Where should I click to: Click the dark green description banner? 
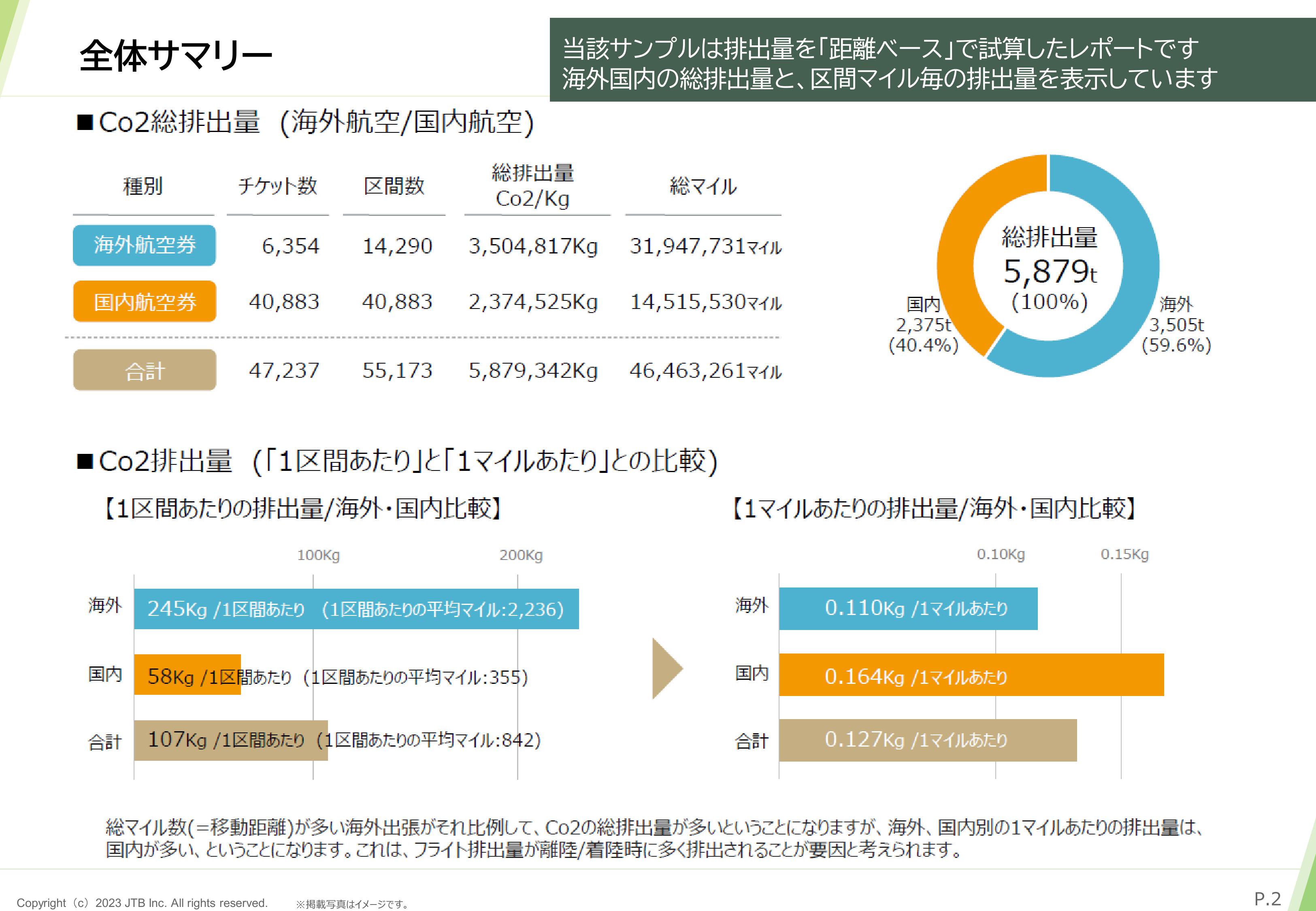(x=932, y=60)
